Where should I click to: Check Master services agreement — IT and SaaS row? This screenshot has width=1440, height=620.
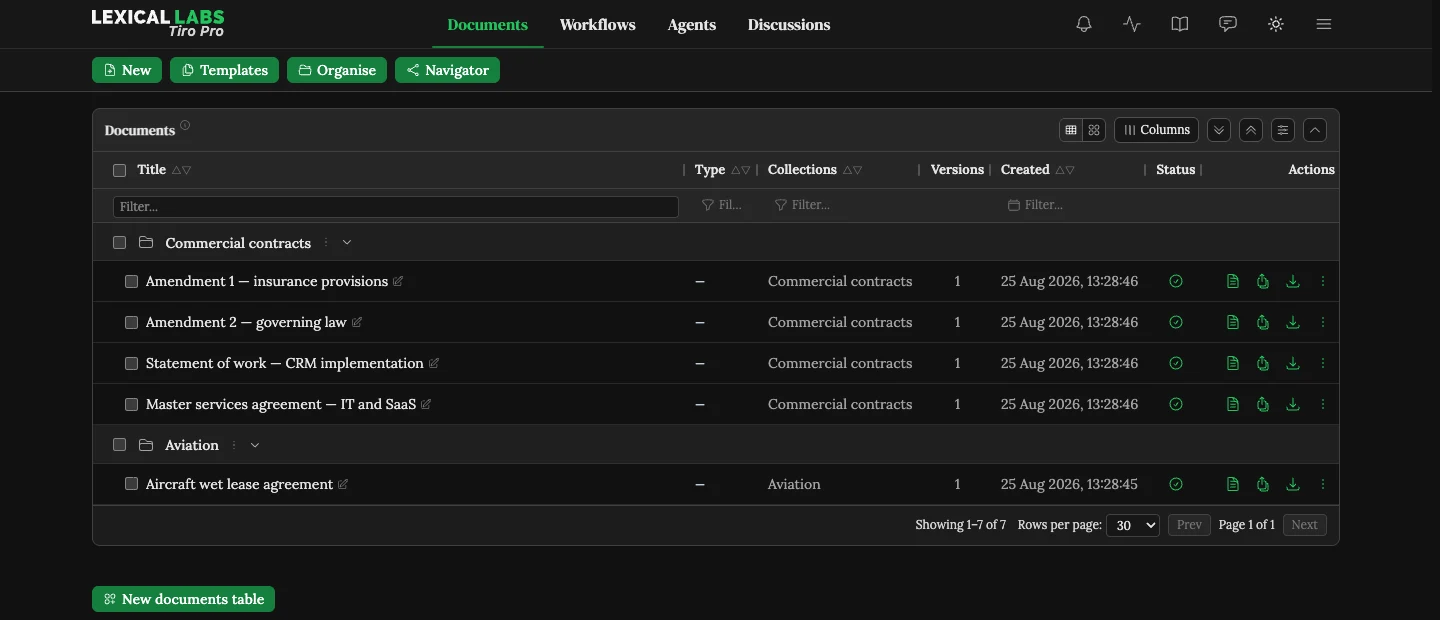coord(131,405)
